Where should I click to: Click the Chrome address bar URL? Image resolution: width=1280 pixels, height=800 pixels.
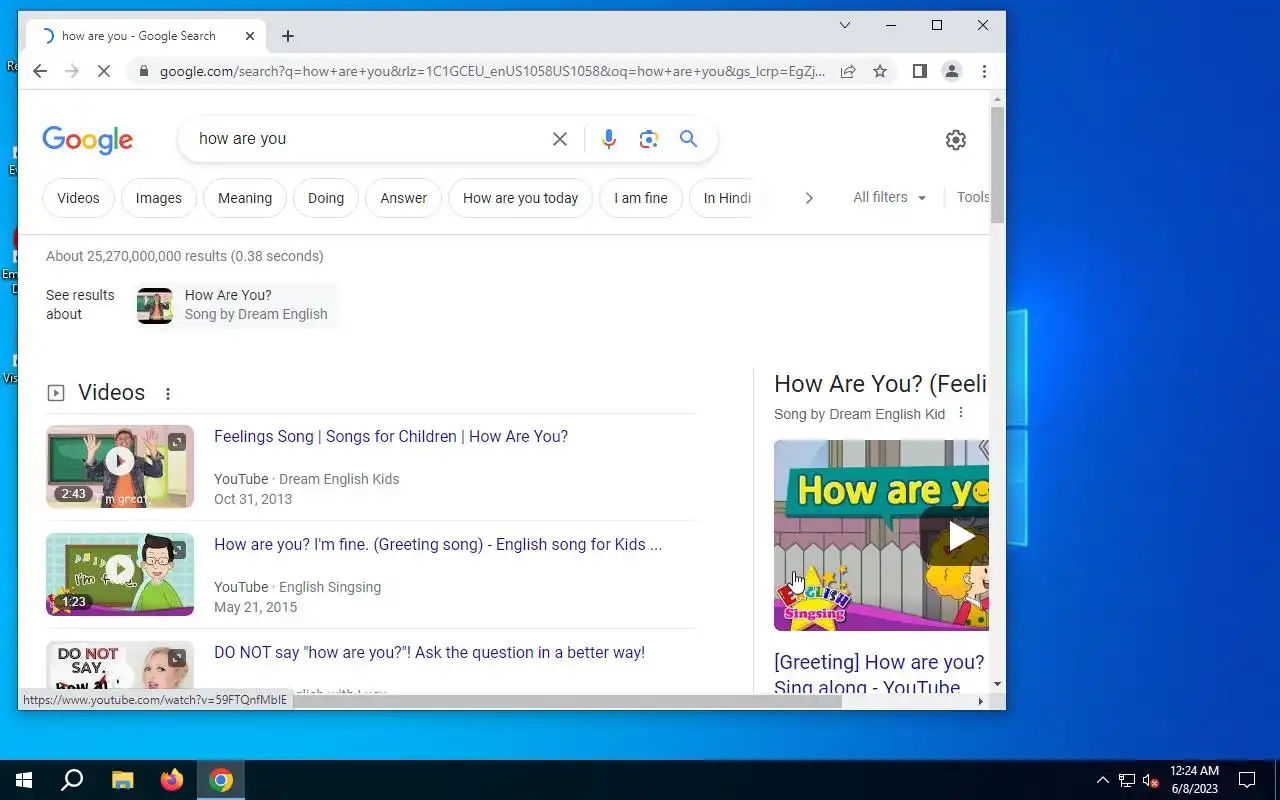tap(492, 71)
